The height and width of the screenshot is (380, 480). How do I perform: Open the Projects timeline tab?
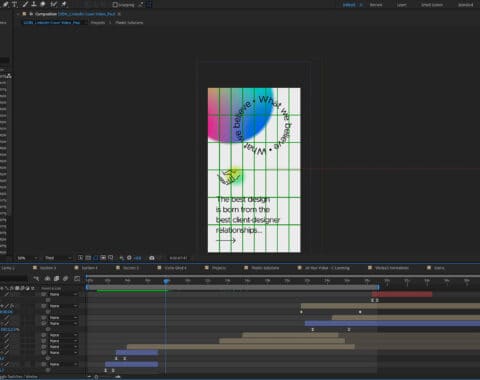coord(219,268)
